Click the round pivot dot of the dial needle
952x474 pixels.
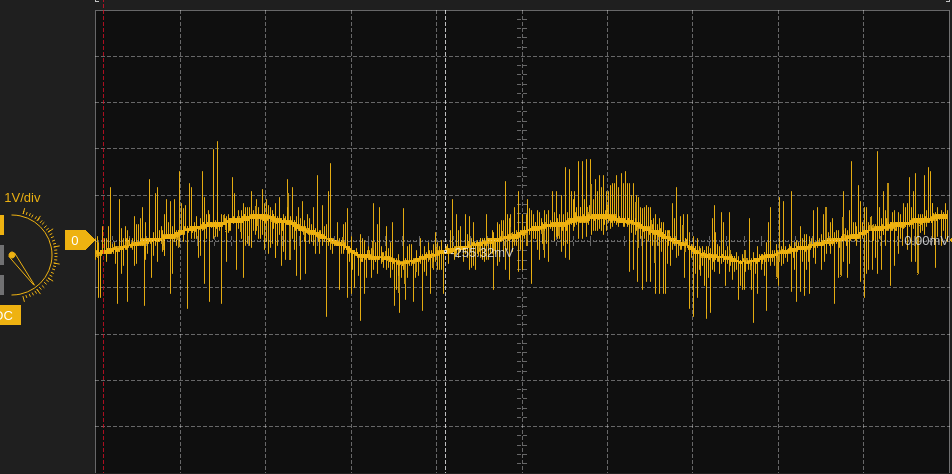tap(12, 256)
